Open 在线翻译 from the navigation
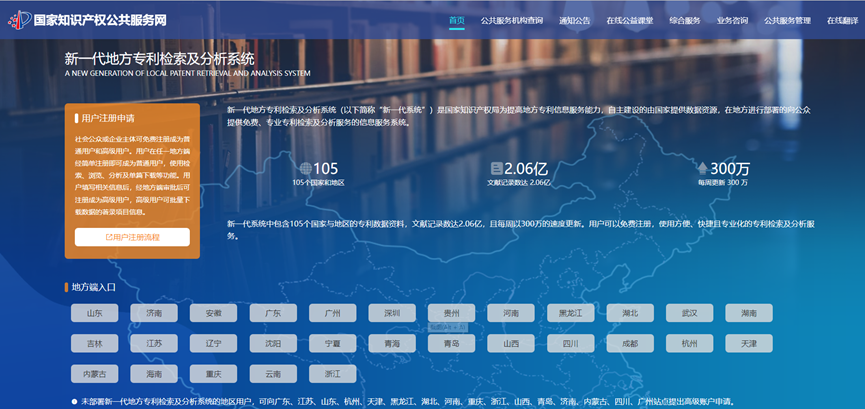 click(x=842, y=21)
